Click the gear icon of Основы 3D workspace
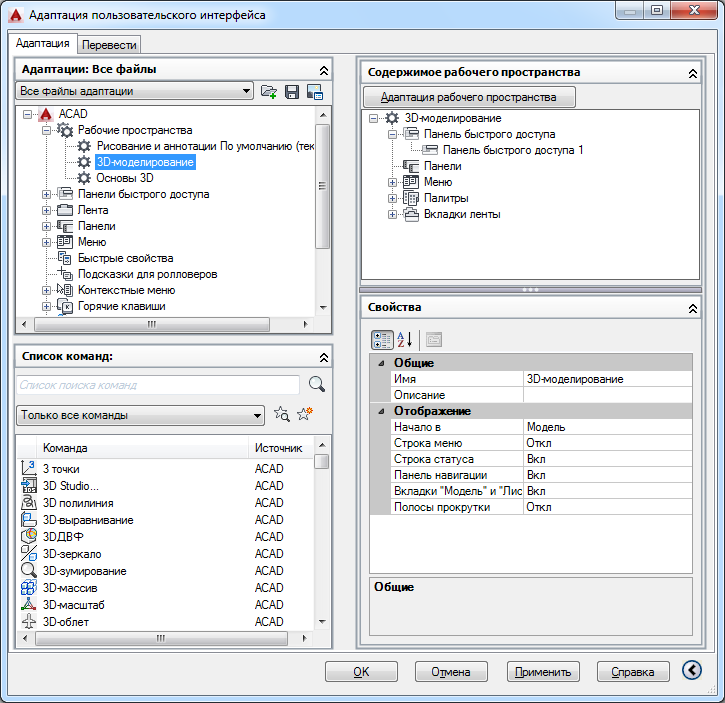725x703 pixels. 84,178
